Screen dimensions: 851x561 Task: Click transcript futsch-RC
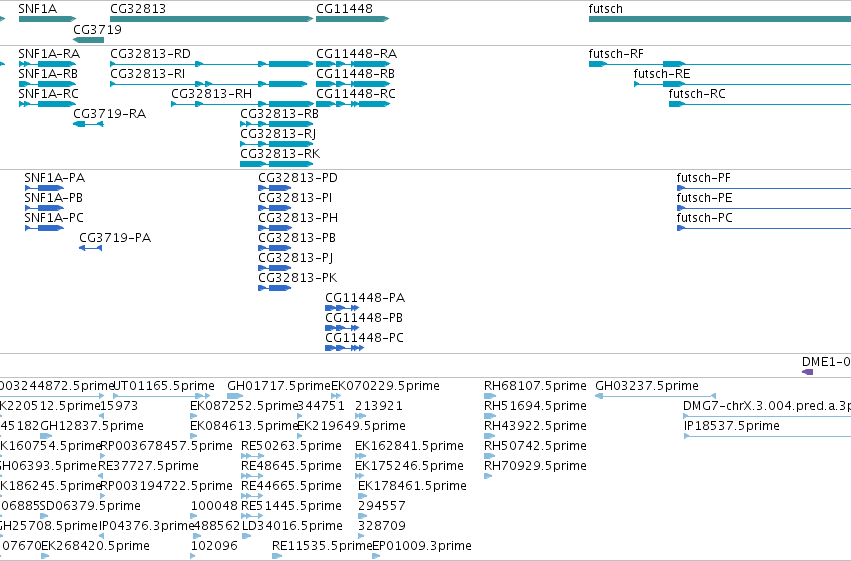point(760,104)
